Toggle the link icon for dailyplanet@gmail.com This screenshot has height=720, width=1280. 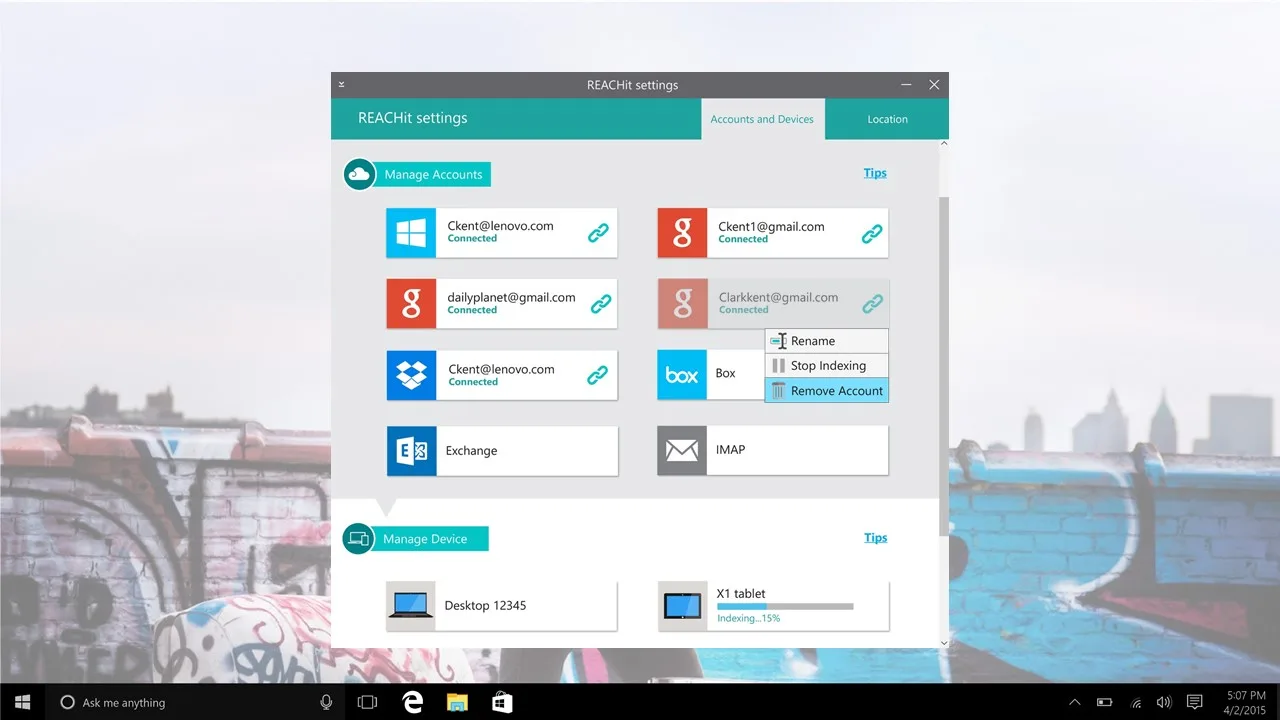(x=601, y=304)
